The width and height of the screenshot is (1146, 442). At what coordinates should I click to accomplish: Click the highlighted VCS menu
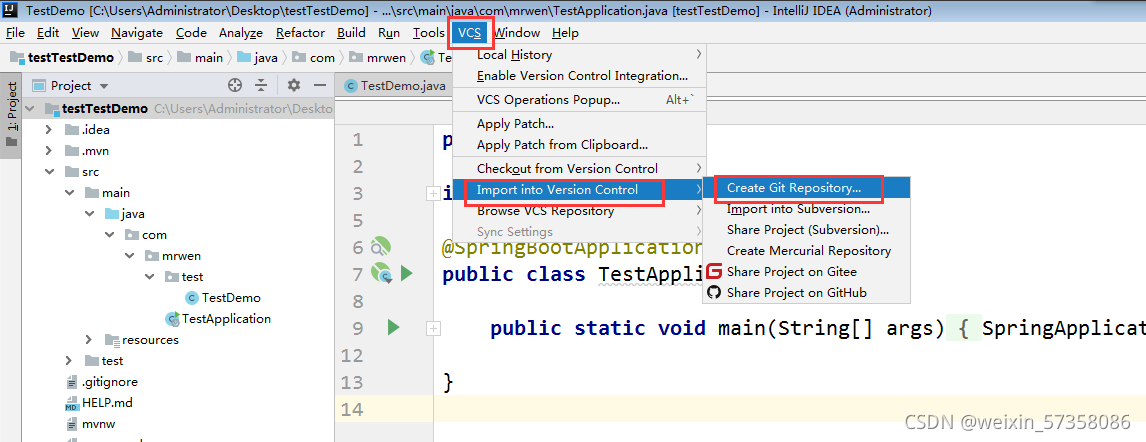[469, 33]
